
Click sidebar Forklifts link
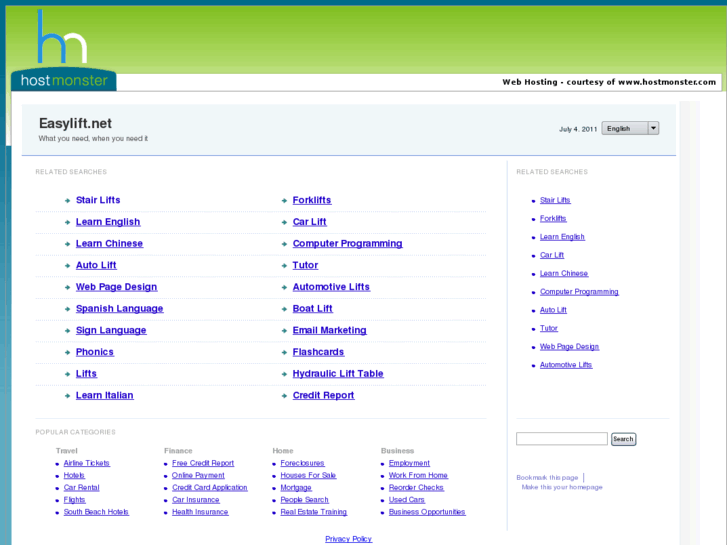[x=553, y=218]
